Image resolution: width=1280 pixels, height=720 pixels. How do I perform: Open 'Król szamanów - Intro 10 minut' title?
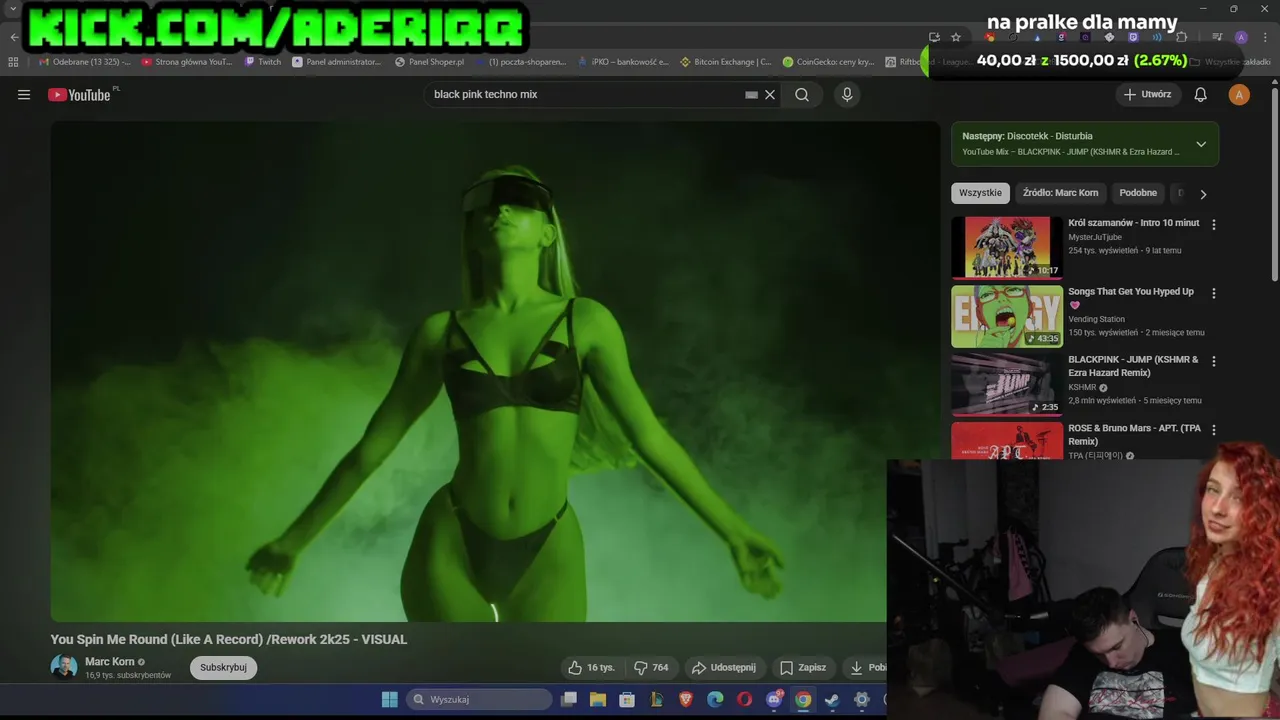1133,223
